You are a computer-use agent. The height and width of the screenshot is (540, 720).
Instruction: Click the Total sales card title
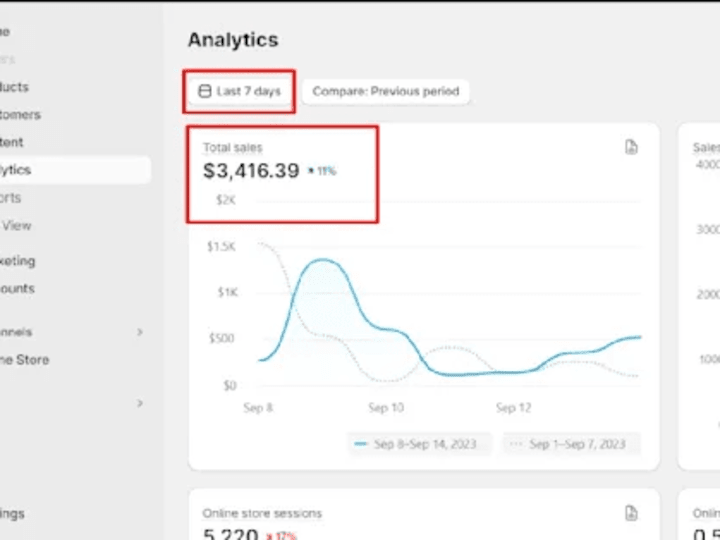coord(233,147)
